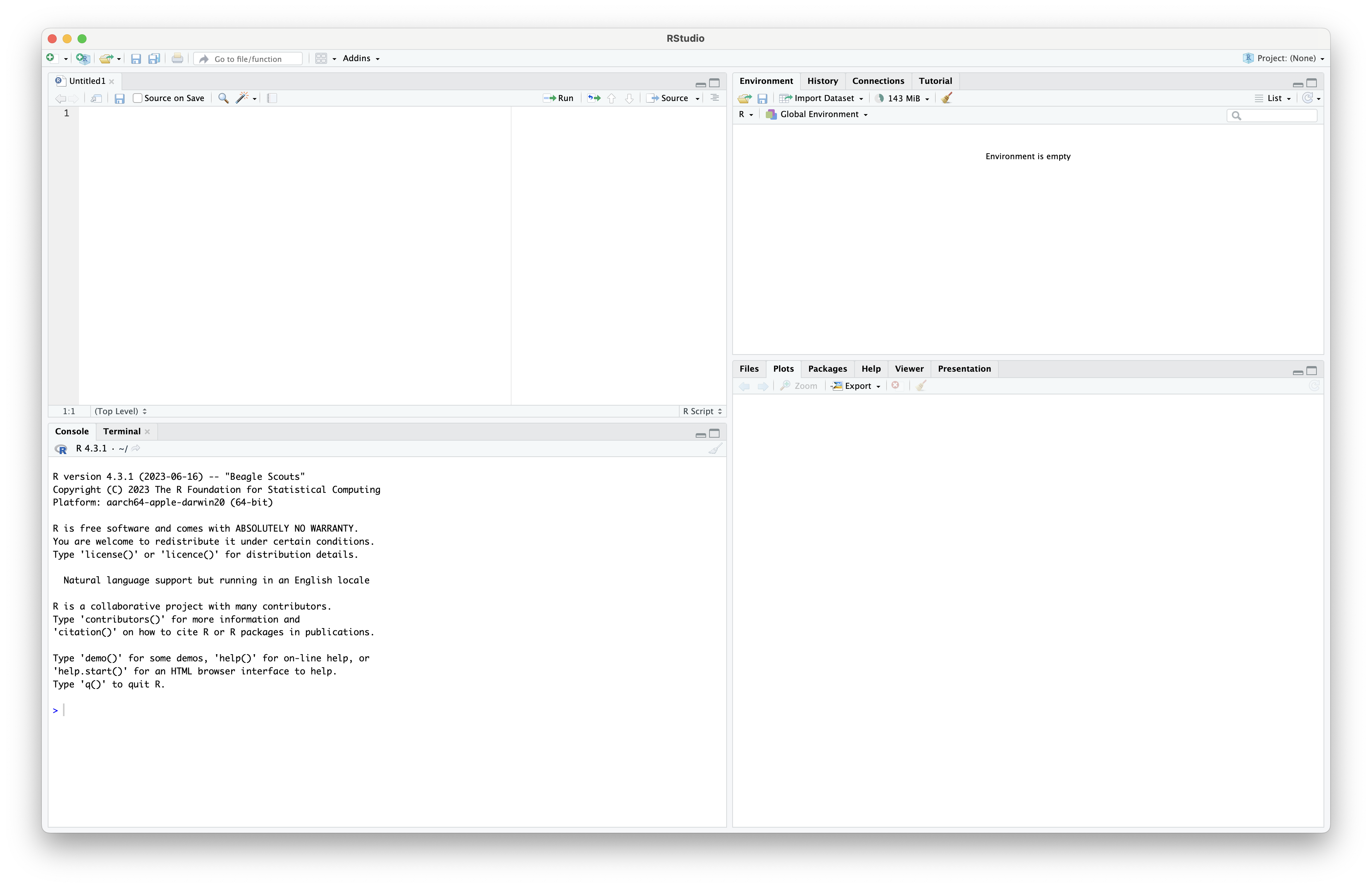Close the Untitled1 tab
Screen dimensions: 1372x888
pos(112,82)
